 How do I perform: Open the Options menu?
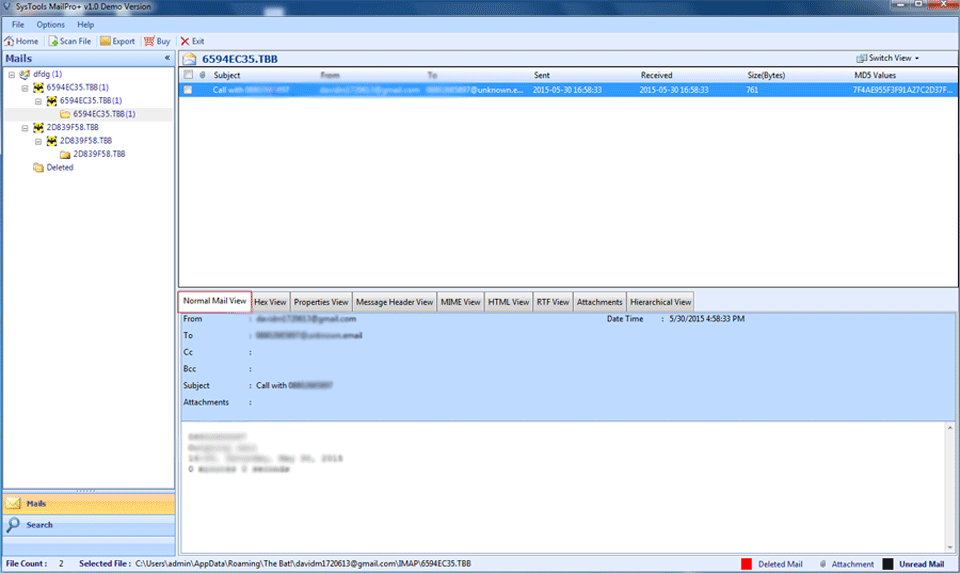click(50, 24)
